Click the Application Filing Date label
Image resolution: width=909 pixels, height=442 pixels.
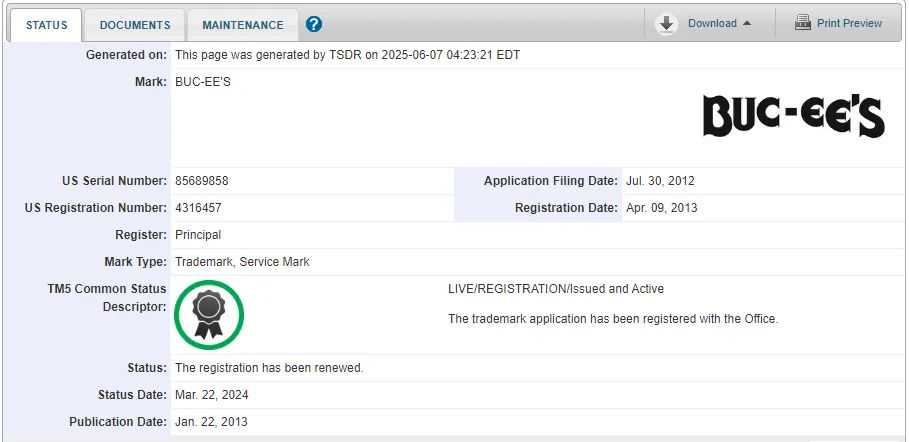551,181
